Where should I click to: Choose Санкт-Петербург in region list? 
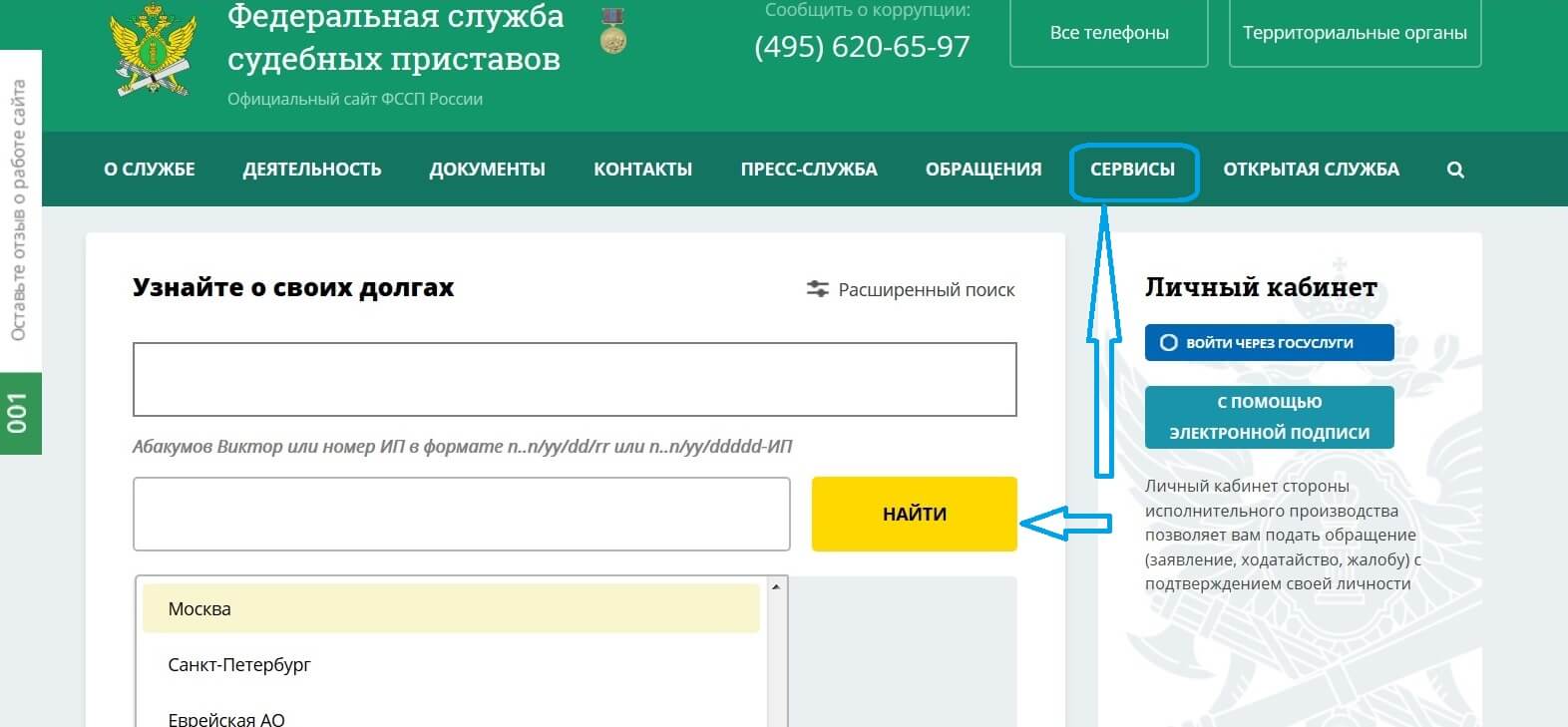(x=239, y=664)
